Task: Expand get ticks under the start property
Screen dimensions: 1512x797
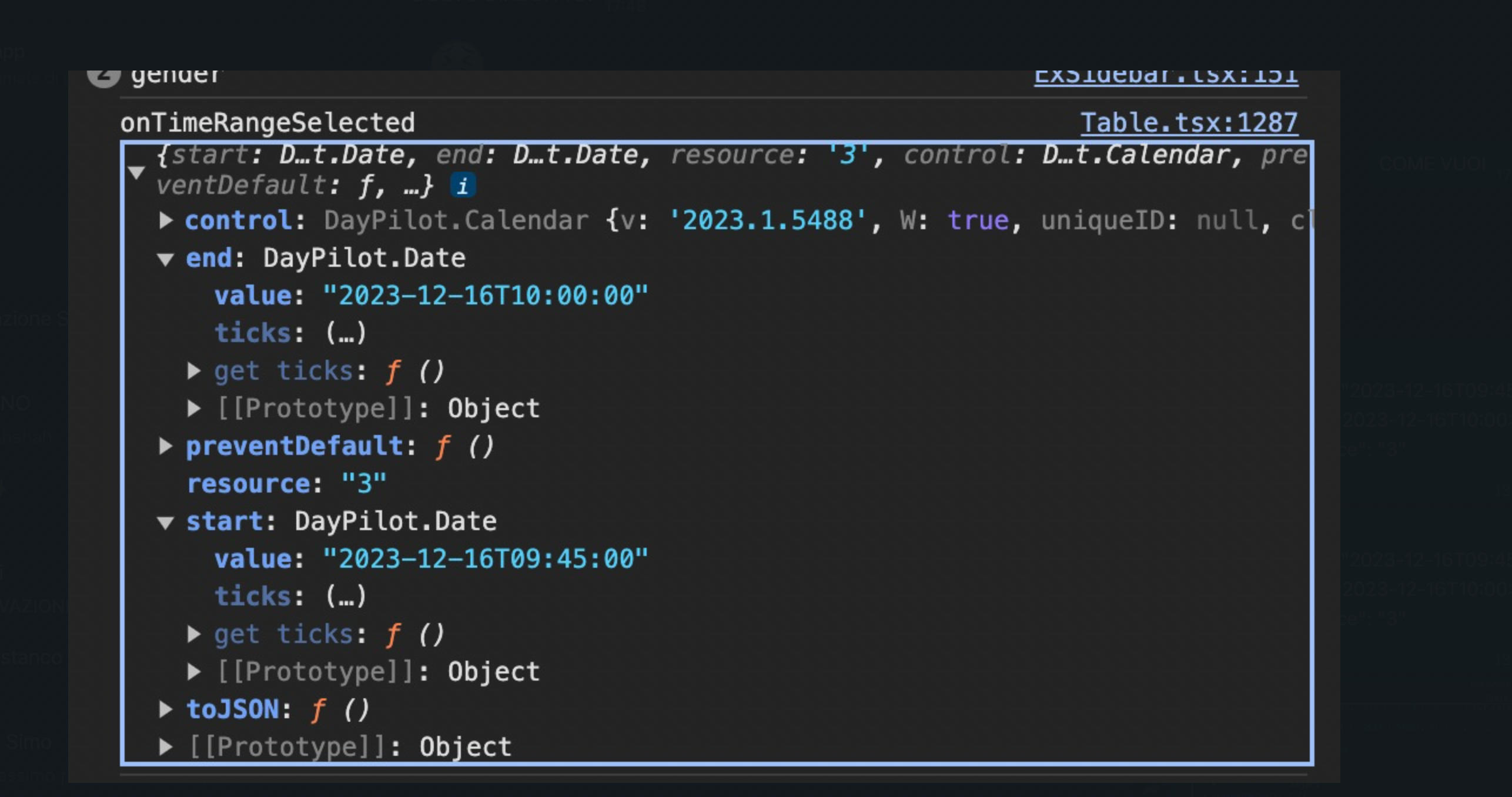Action: point(194,634)
